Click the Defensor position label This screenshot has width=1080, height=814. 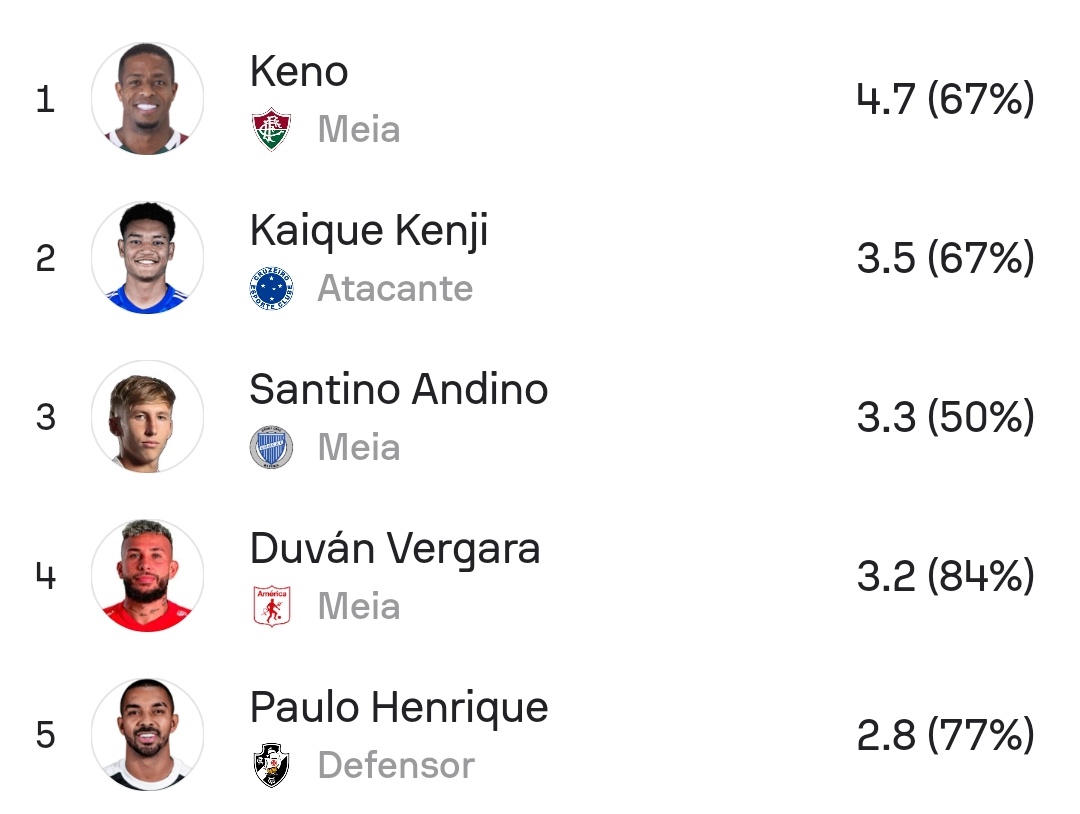396,766
